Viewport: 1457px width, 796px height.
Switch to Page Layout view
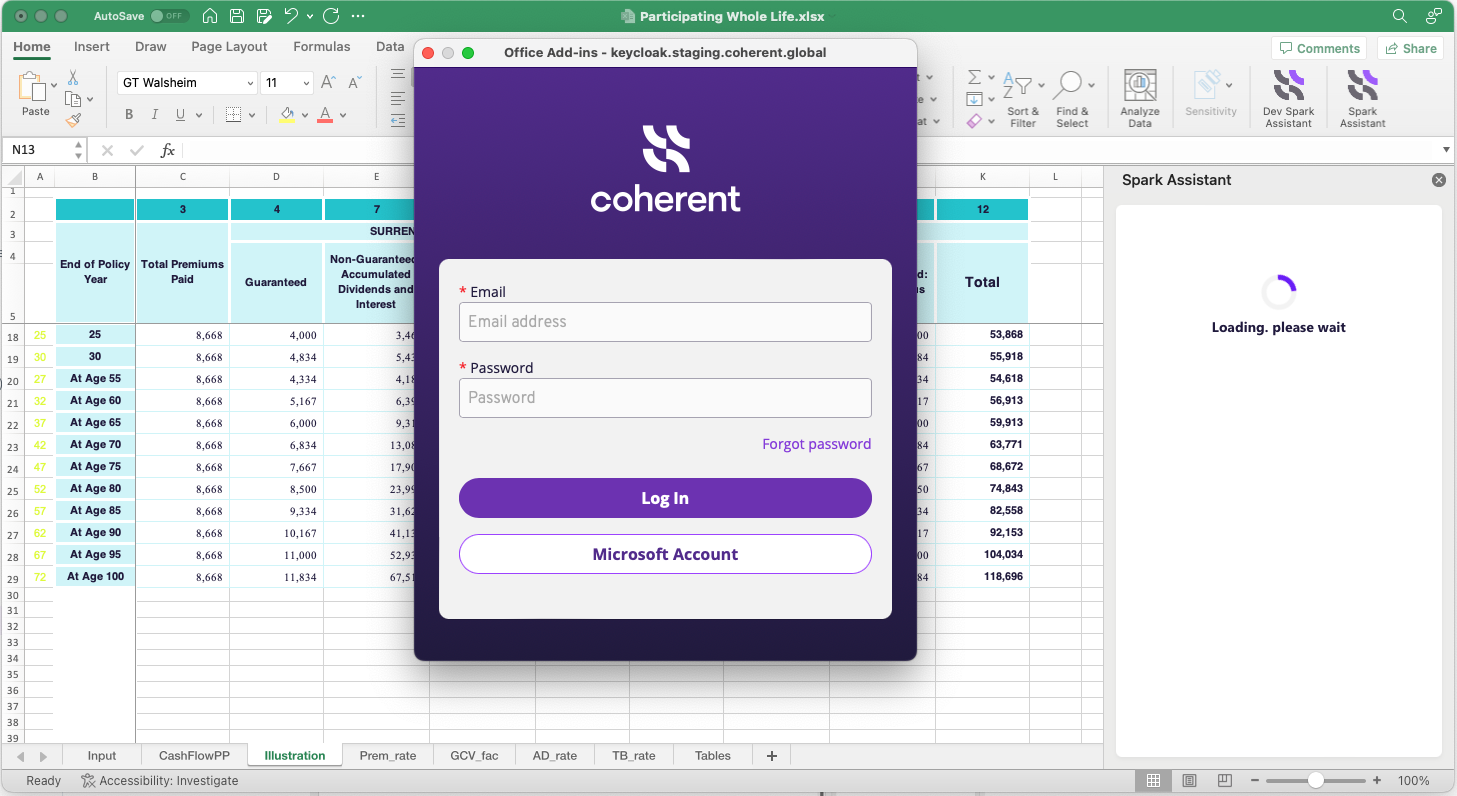tap(1189, 780)
